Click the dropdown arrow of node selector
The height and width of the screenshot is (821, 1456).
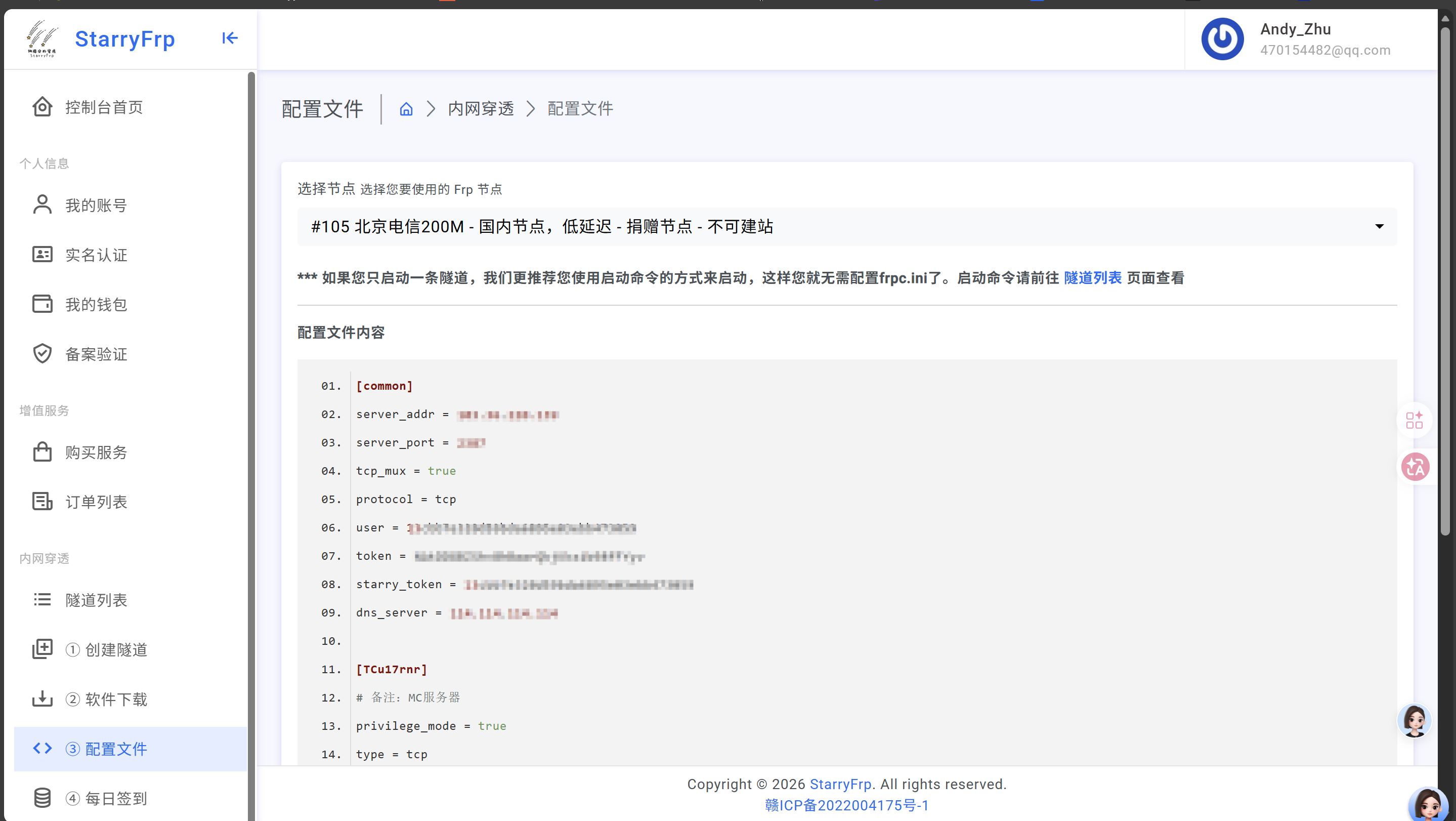tap(1379, 226)
